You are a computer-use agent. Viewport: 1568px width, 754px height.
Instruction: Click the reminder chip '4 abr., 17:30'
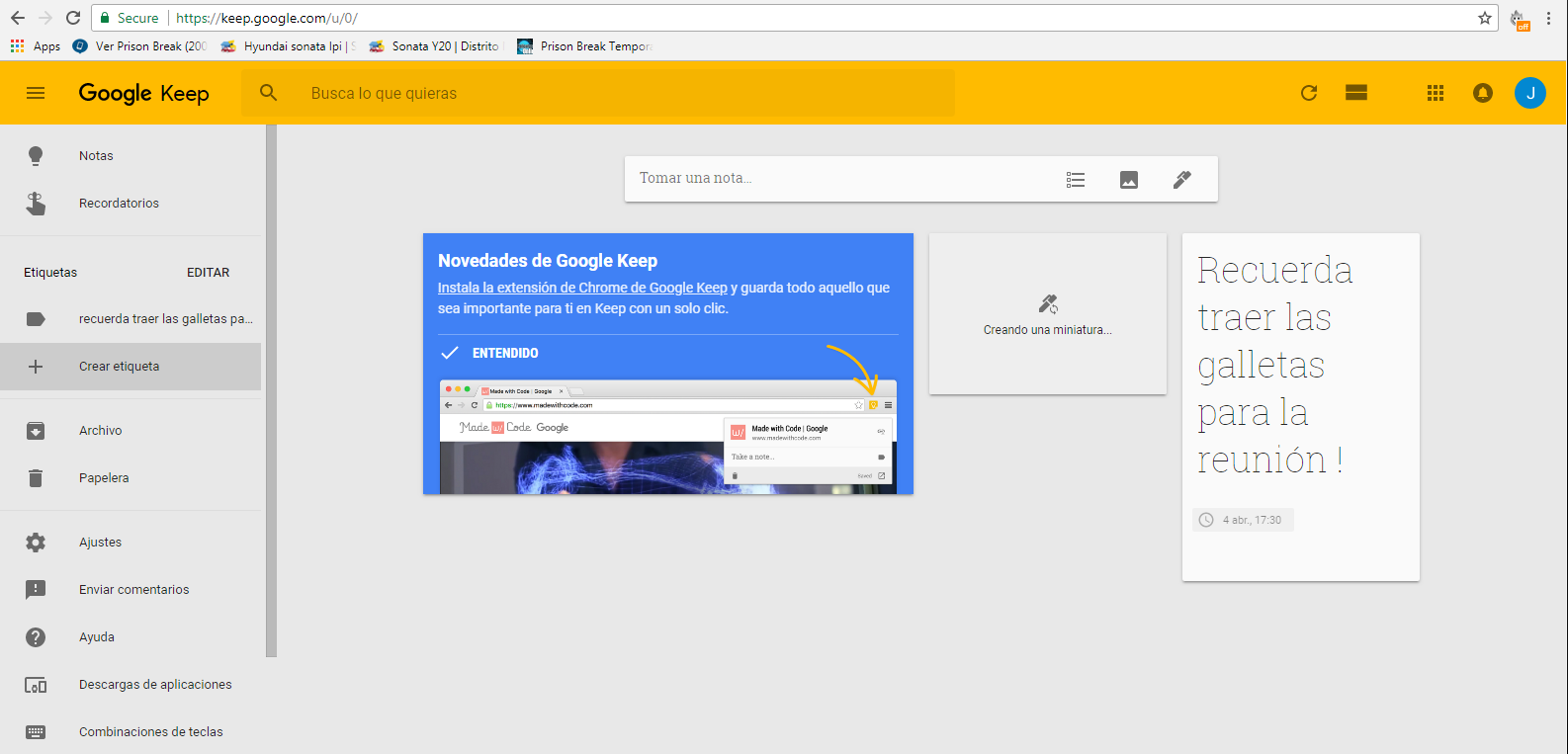(x=1243, y=520)
